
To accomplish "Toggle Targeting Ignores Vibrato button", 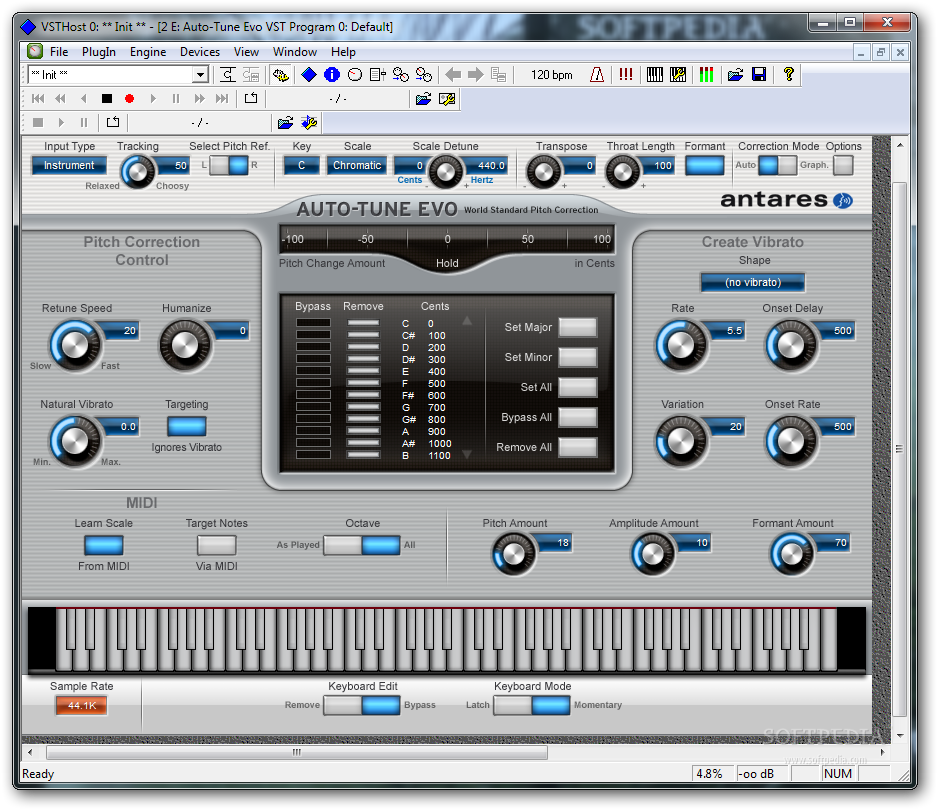I will coord(187,427).
